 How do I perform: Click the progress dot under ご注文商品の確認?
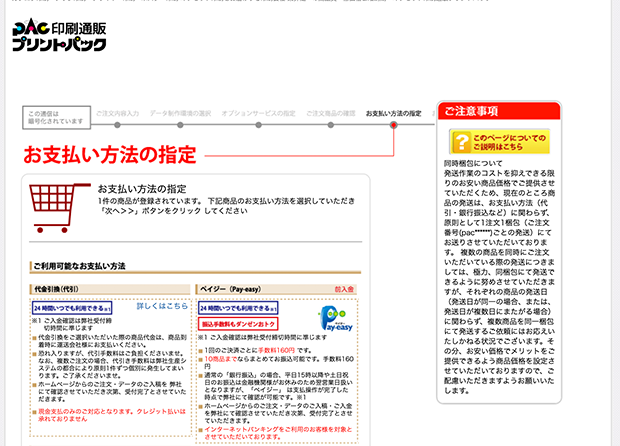pos(331,125)
